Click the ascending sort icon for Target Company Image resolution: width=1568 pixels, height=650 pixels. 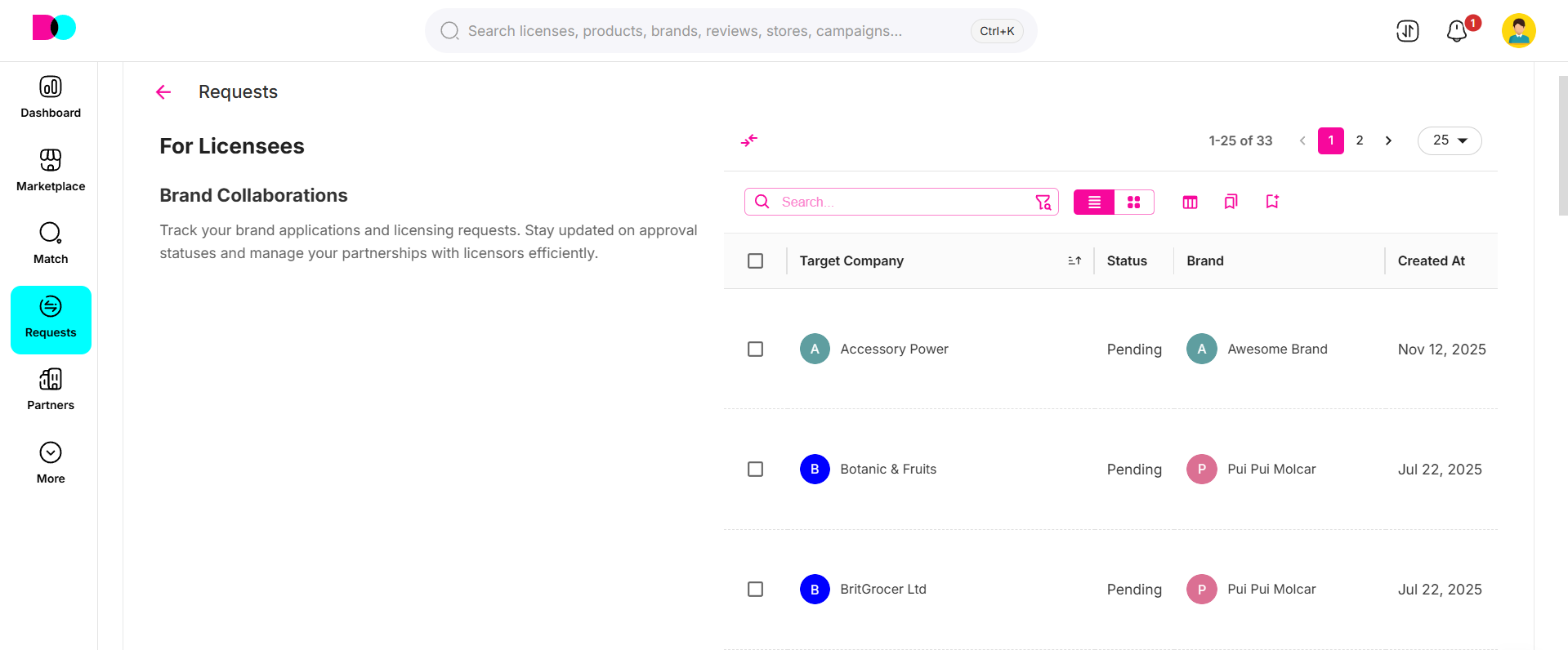[1074, 261]
